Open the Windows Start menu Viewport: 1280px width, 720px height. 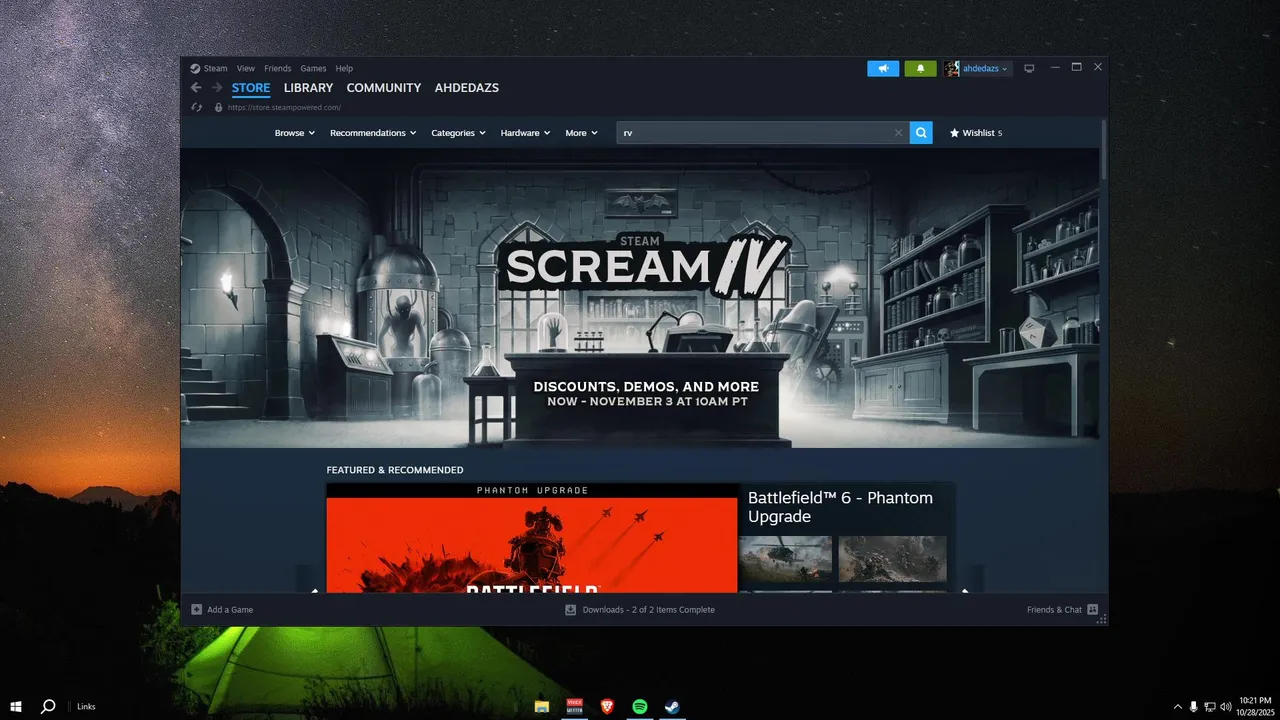point(16,706)
